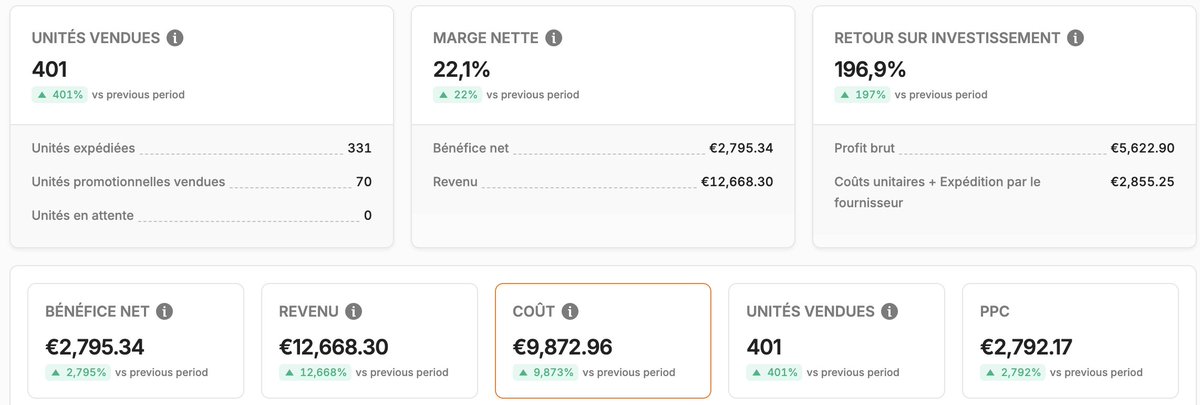Click info icon in bottom Unités Vendues card
This screenshot has height=405, width=1200.
coord(890,311)
